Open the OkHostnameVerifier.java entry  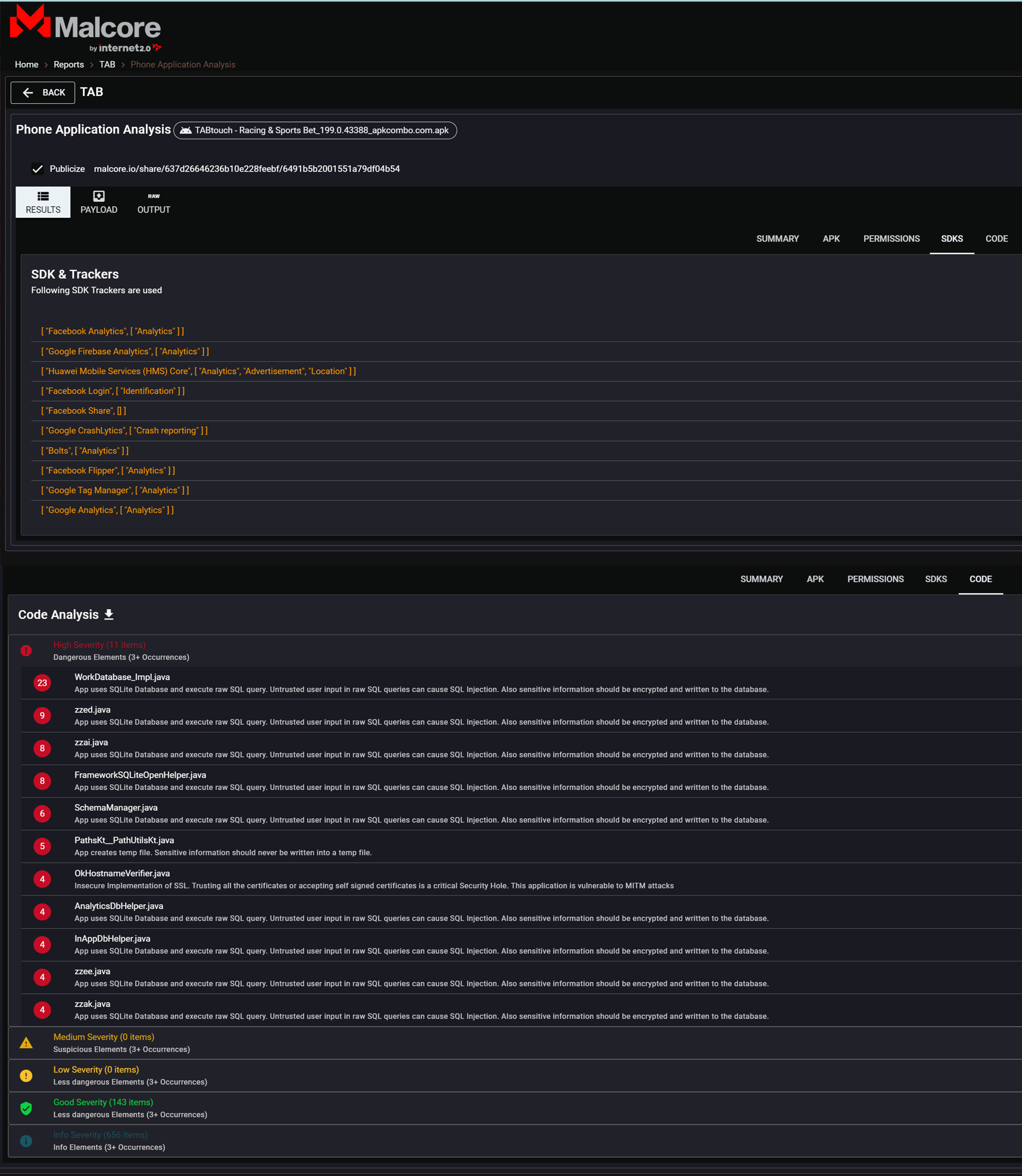pos(521,879)
